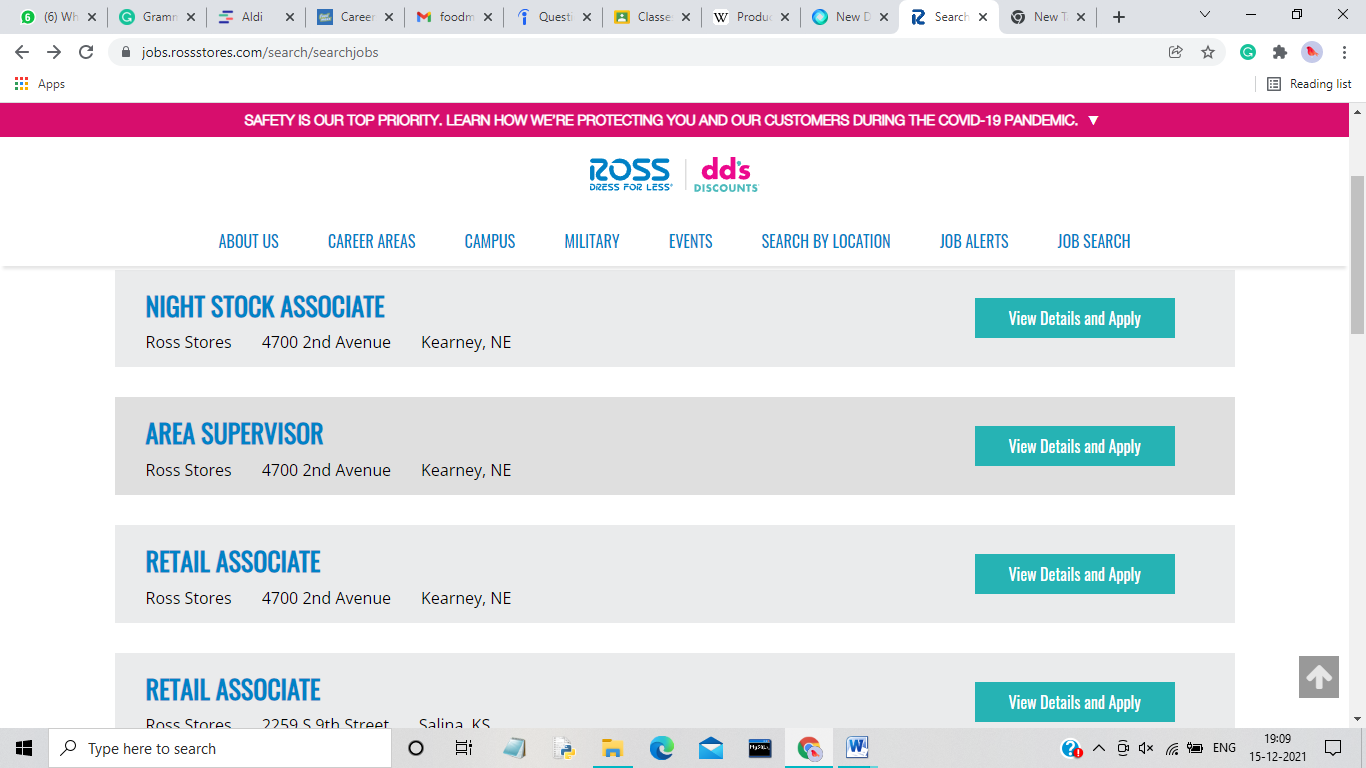
Task: Open the Chrome profile avatar
Action: (x=1312, y=52)
